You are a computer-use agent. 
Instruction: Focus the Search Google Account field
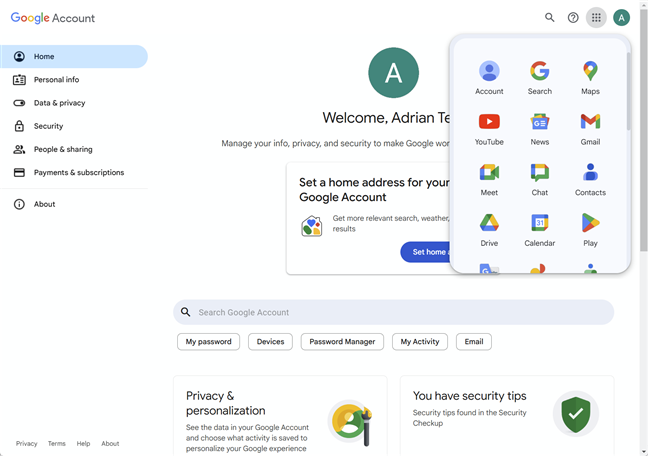[400, 312]
